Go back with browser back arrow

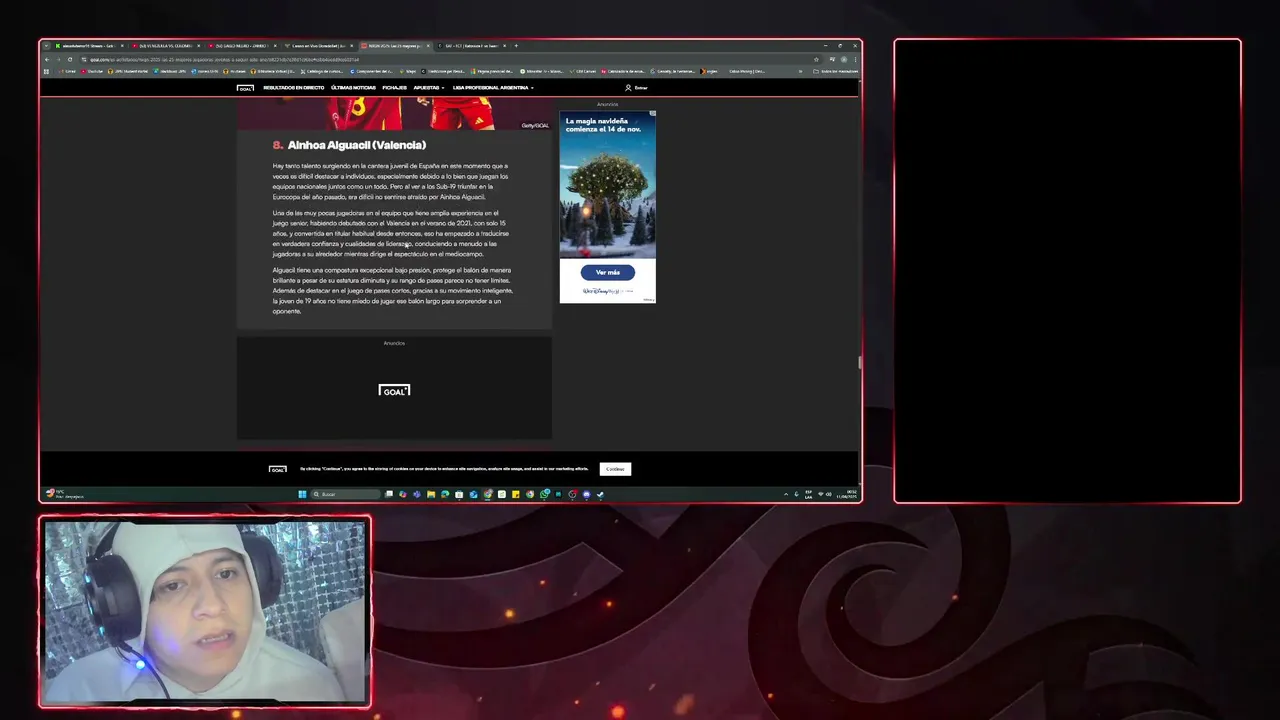pos(47,59)
